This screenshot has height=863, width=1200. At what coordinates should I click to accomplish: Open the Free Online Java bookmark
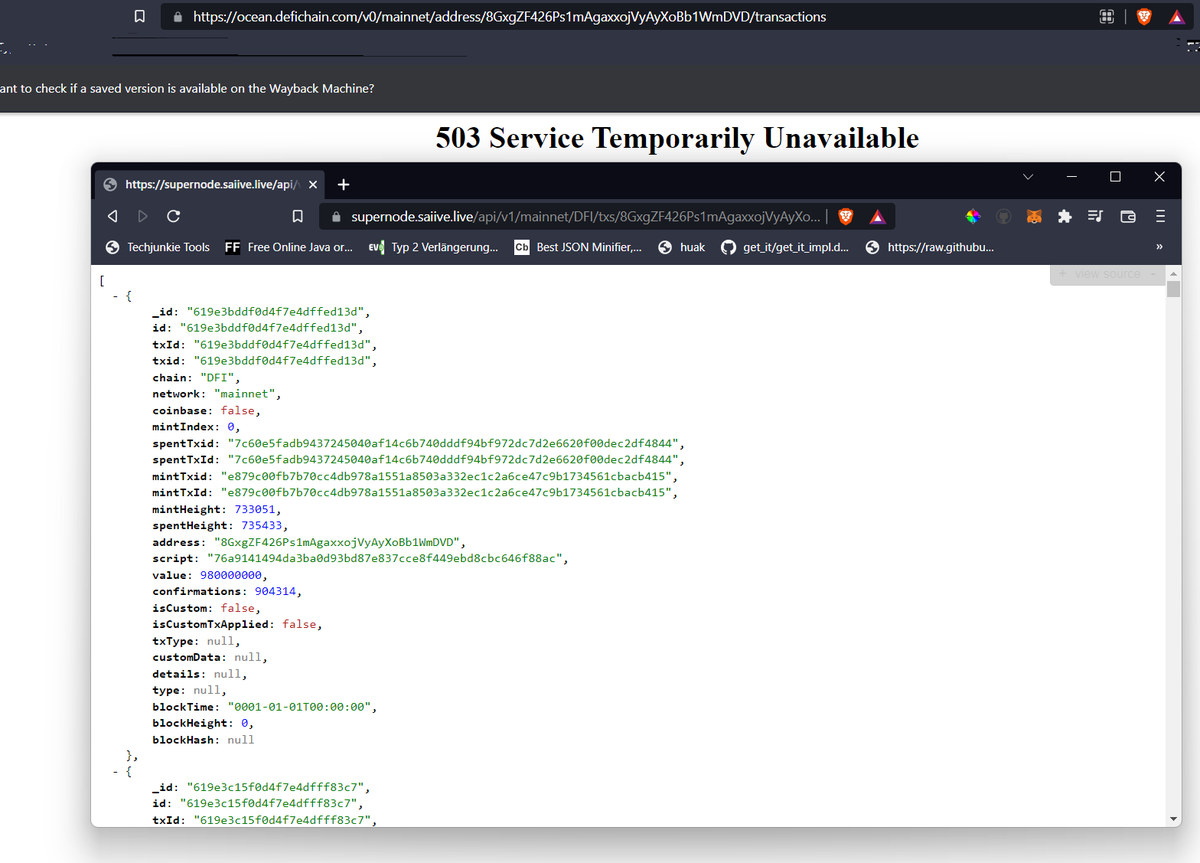289,247
